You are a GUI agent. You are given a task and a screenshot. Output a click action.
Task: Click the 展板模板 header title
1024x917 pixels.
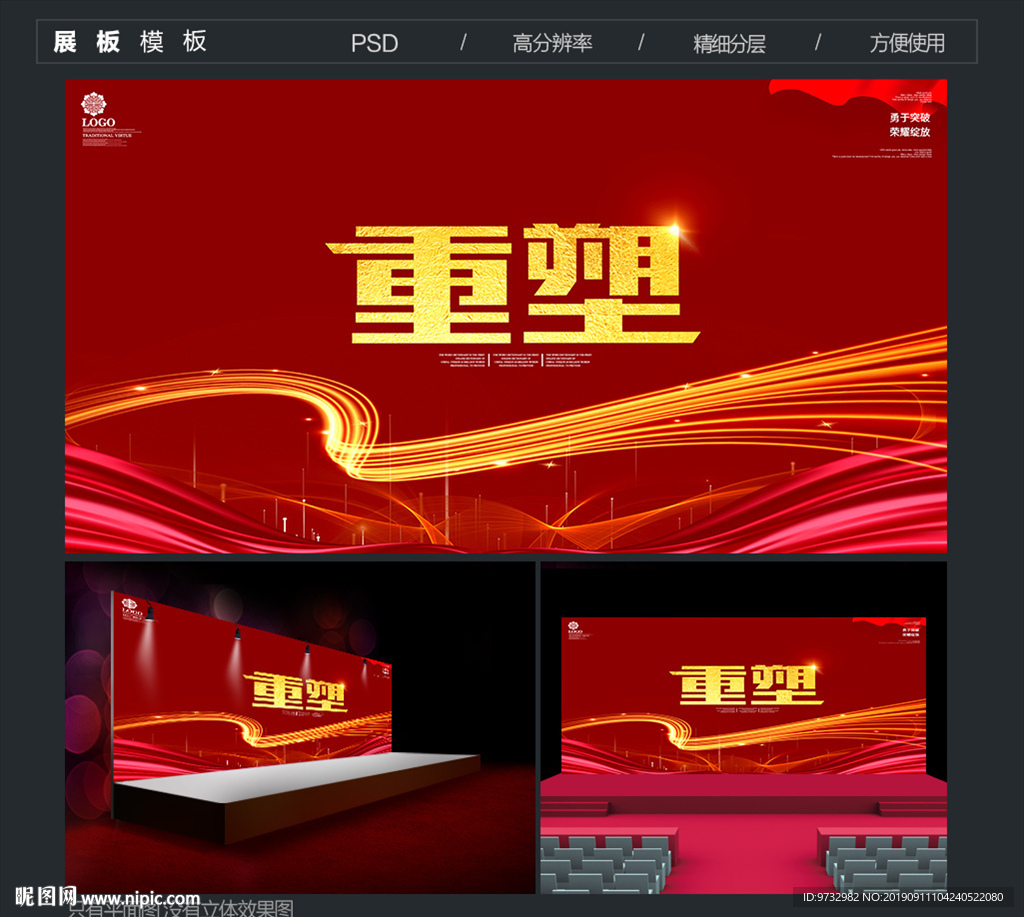coord(130,42)
